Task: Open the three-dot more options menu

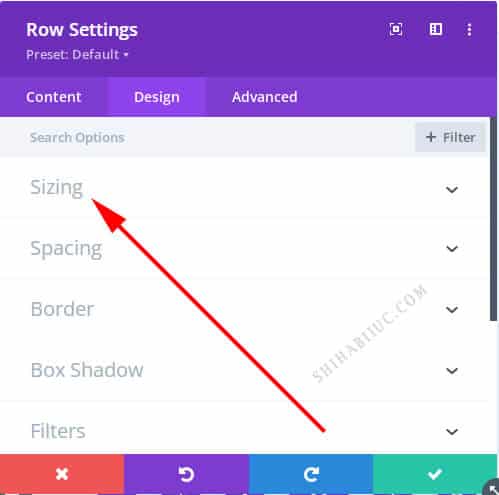Action: 469,30
